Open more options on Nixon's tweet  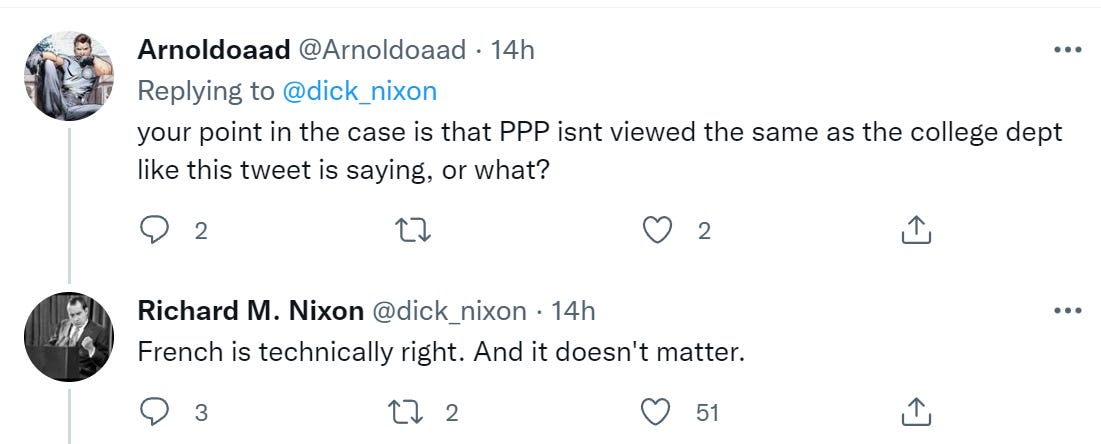point(1068,311)
